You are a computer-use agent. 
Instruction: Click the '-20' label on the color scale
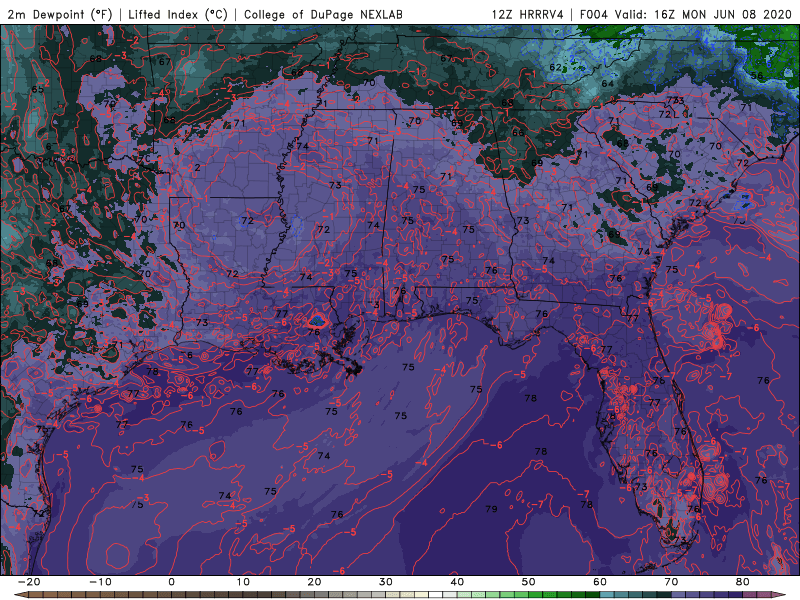point(29,582)
